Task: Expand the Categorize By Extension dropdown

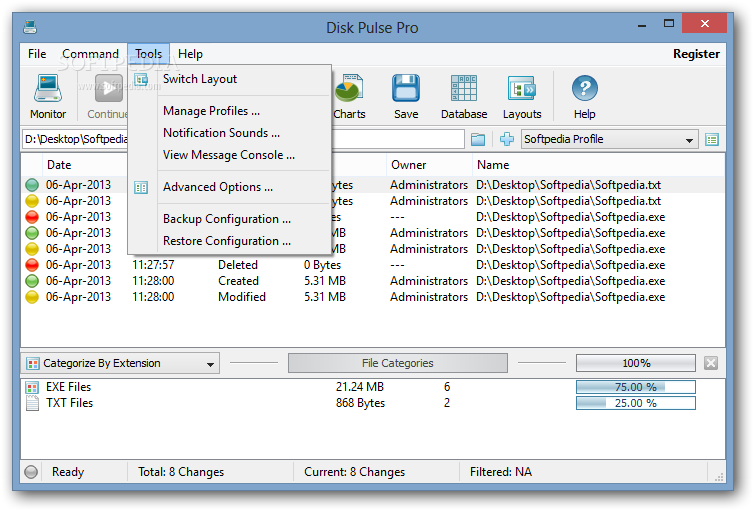Action: [120, 363]
